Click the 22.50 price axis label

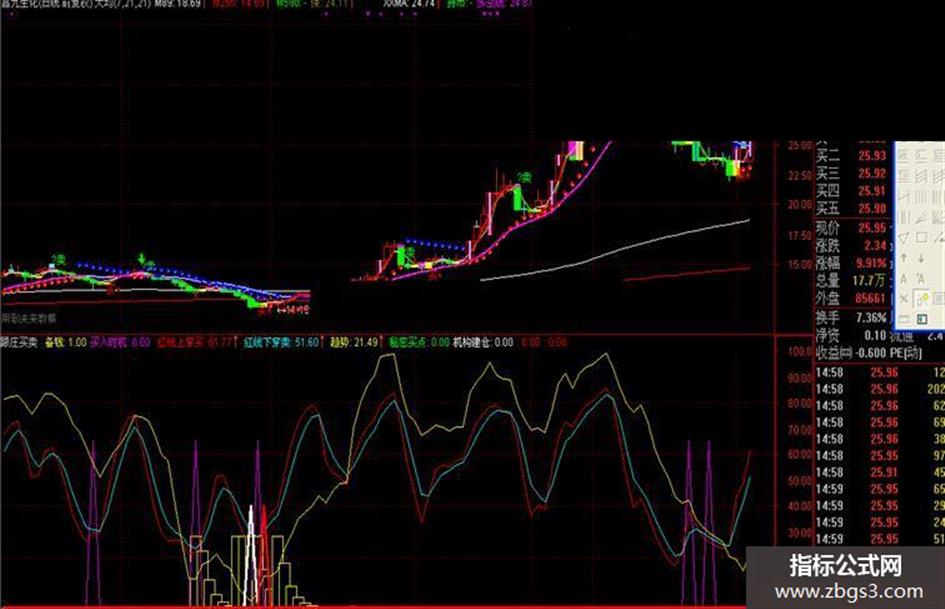coord(799,175)
